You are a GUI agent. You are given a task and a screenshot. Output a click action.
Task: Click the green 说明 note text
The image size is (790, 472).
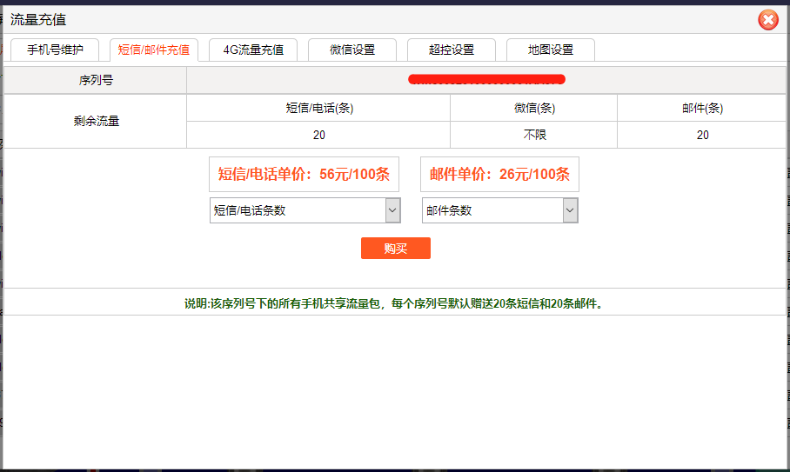point(395,303)
